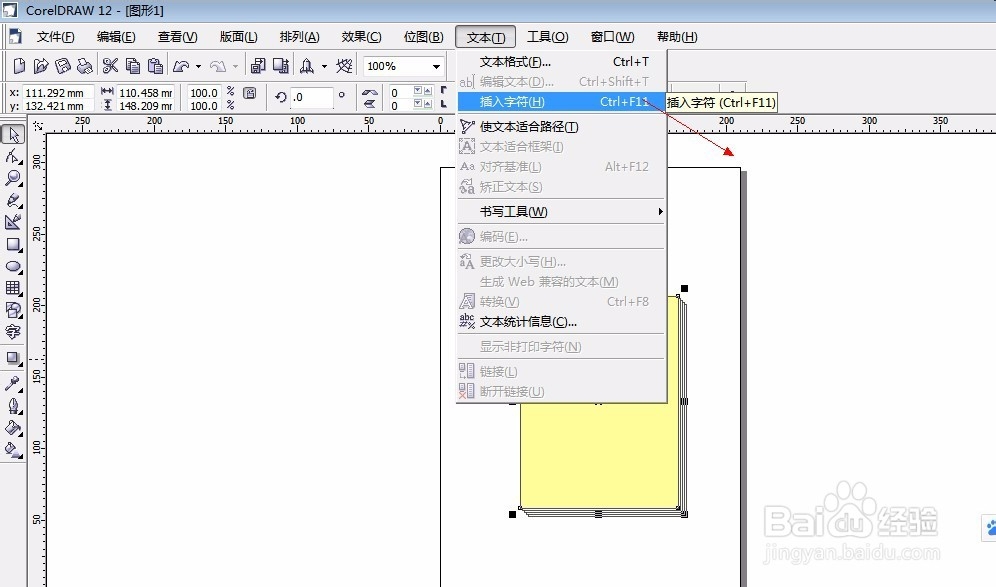
Task: Open the zoom level 100% dropdown
Action: (436, 66)
